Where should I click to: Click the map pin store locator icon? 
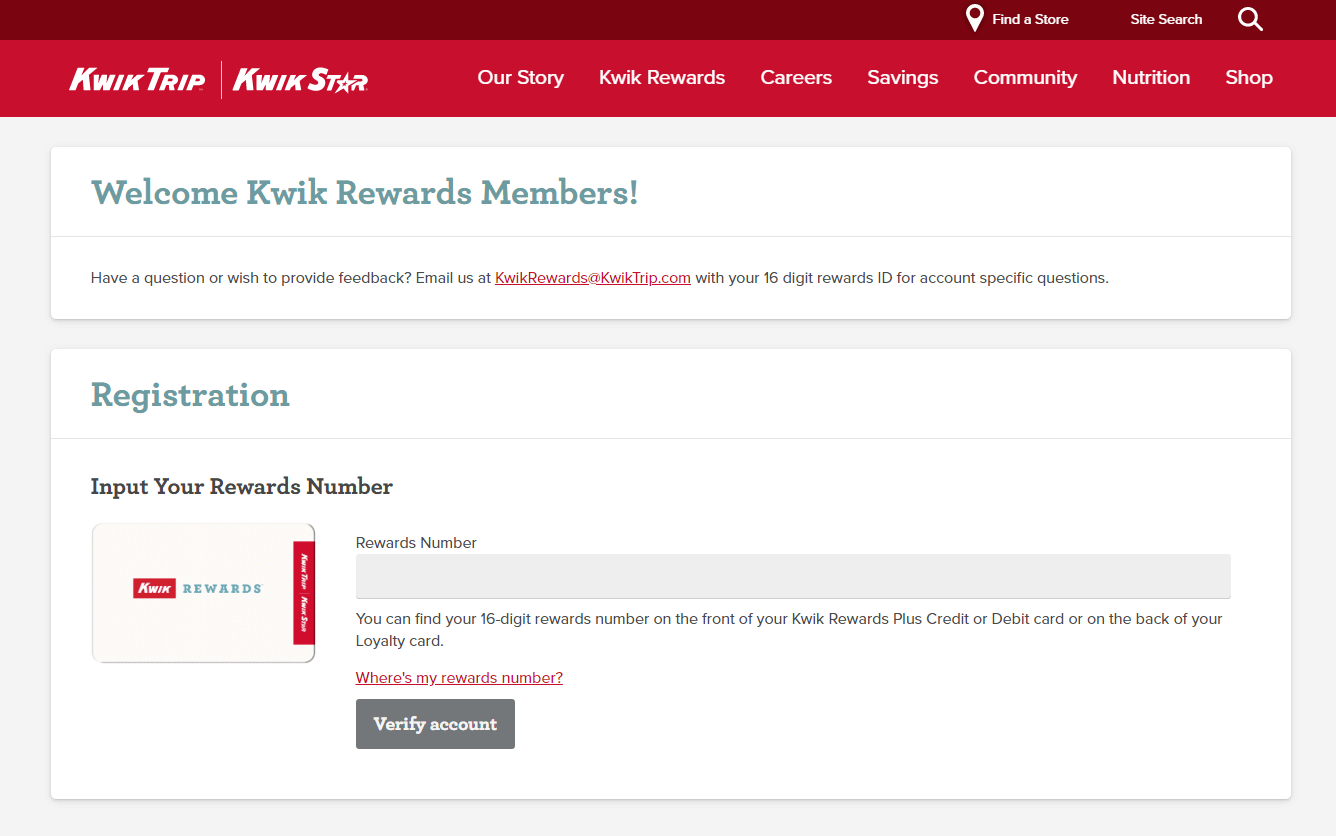(x=975, y=19)
